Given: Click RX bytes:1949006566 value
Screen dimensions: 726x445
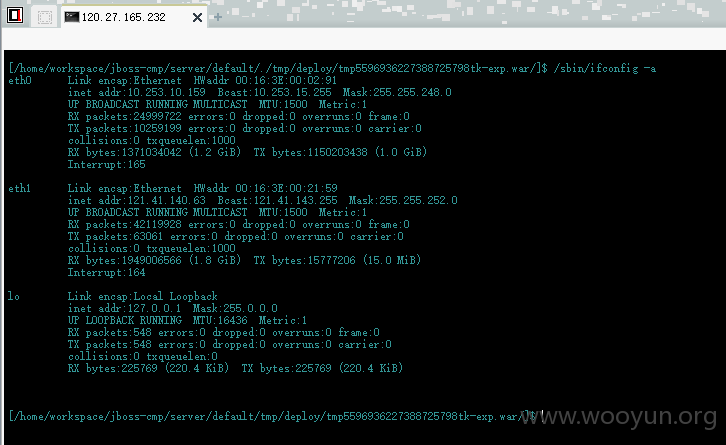Looking at the screenshot, I should click(x=125, y=260).
